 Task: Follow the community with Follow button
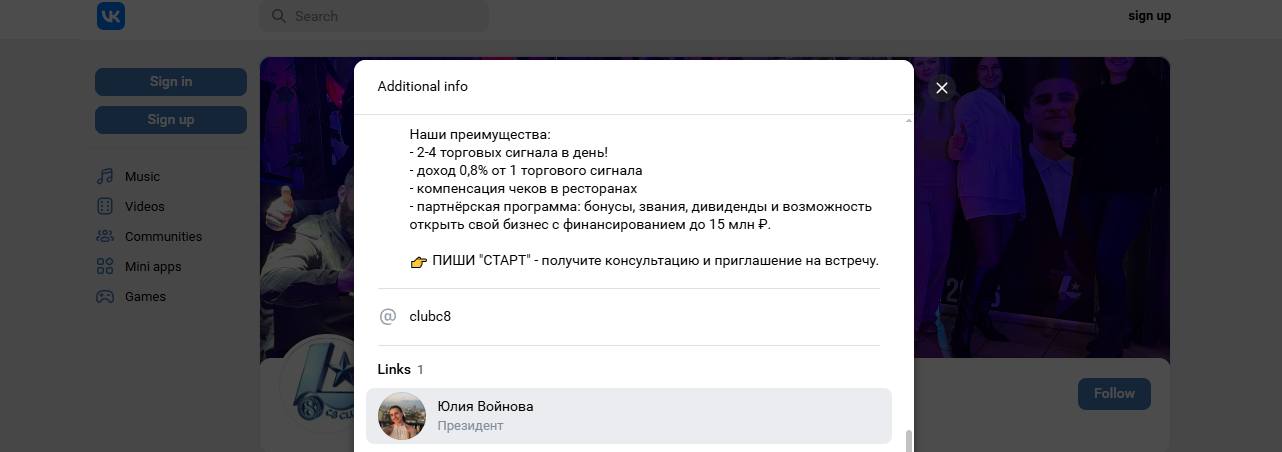coord(1114,393)
